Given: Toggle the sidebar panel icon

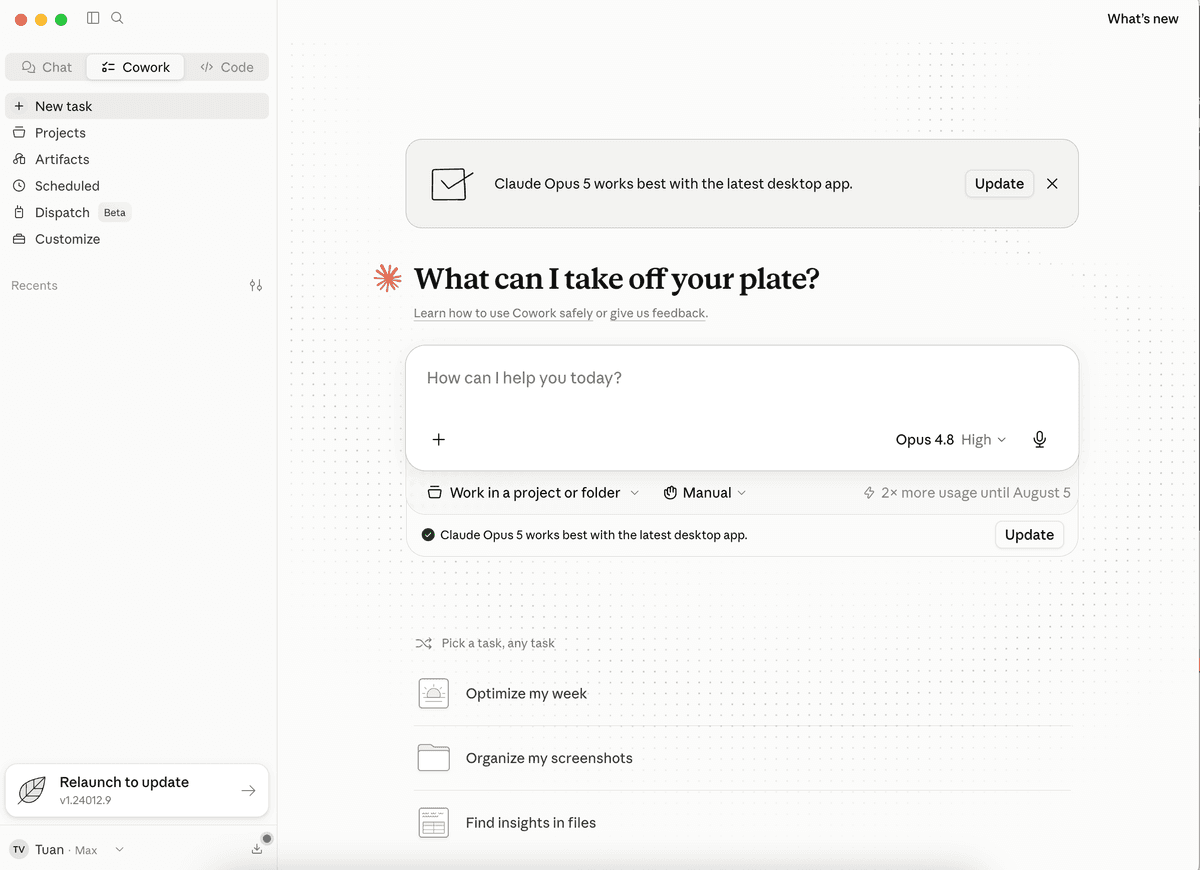Looking at the screenshot, I should 93,18.
